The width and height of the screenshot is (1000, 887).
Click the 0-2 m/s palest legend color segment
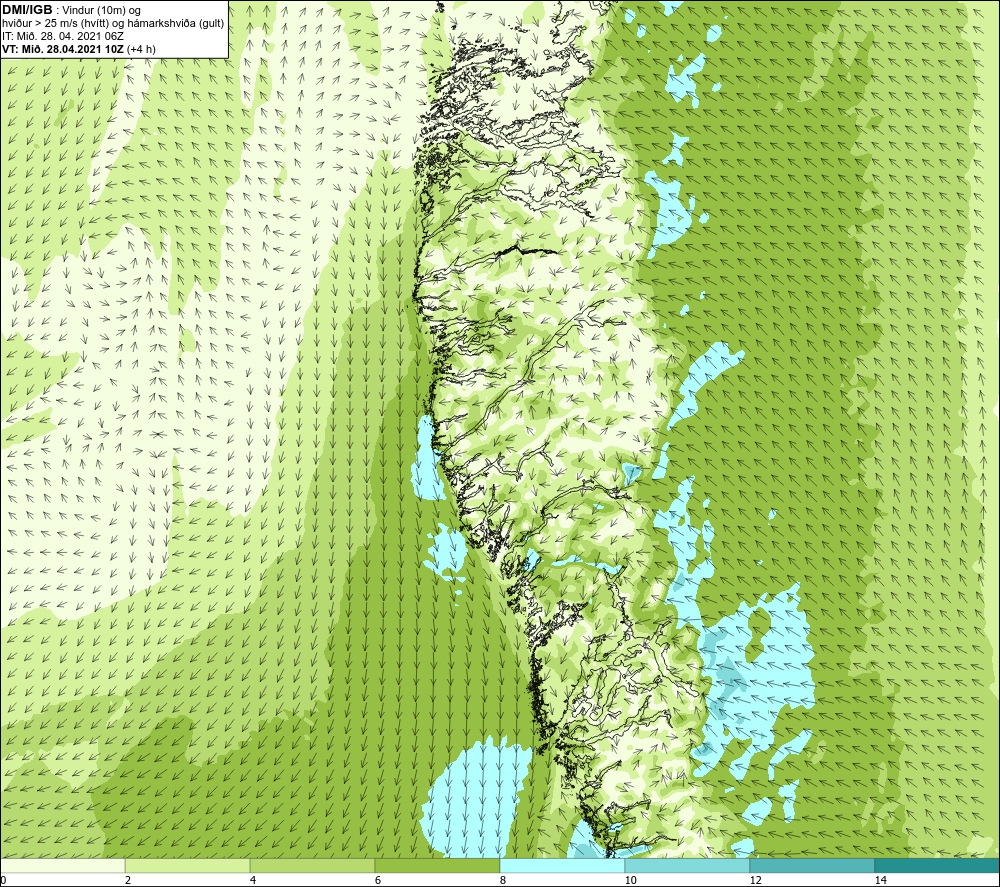62,866
